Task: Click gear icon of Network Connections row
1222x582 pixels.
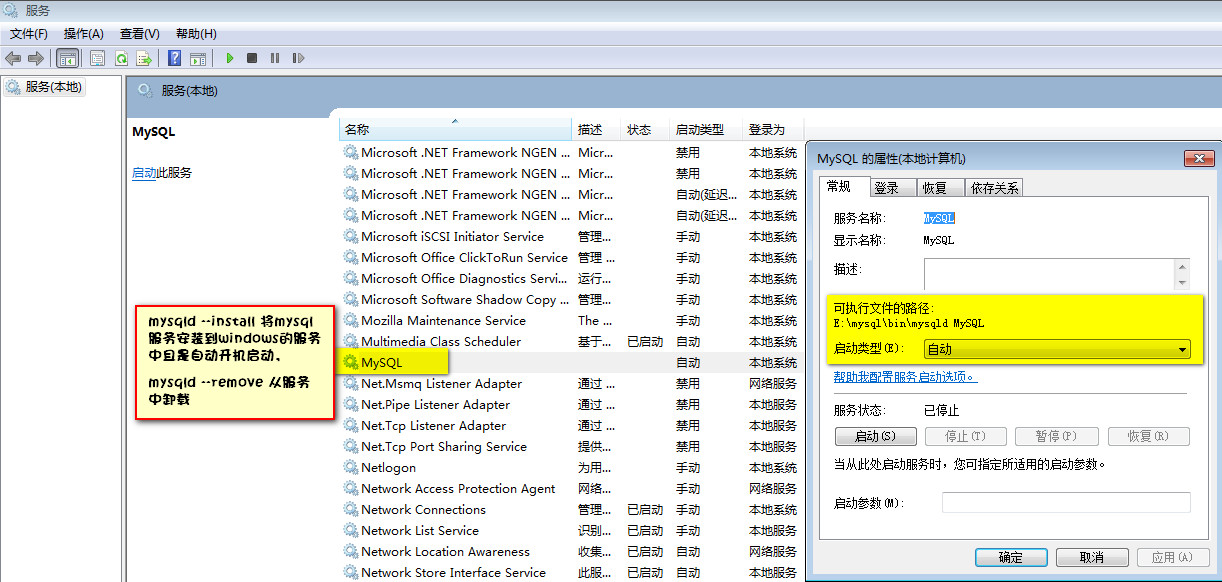Action: 351,509
